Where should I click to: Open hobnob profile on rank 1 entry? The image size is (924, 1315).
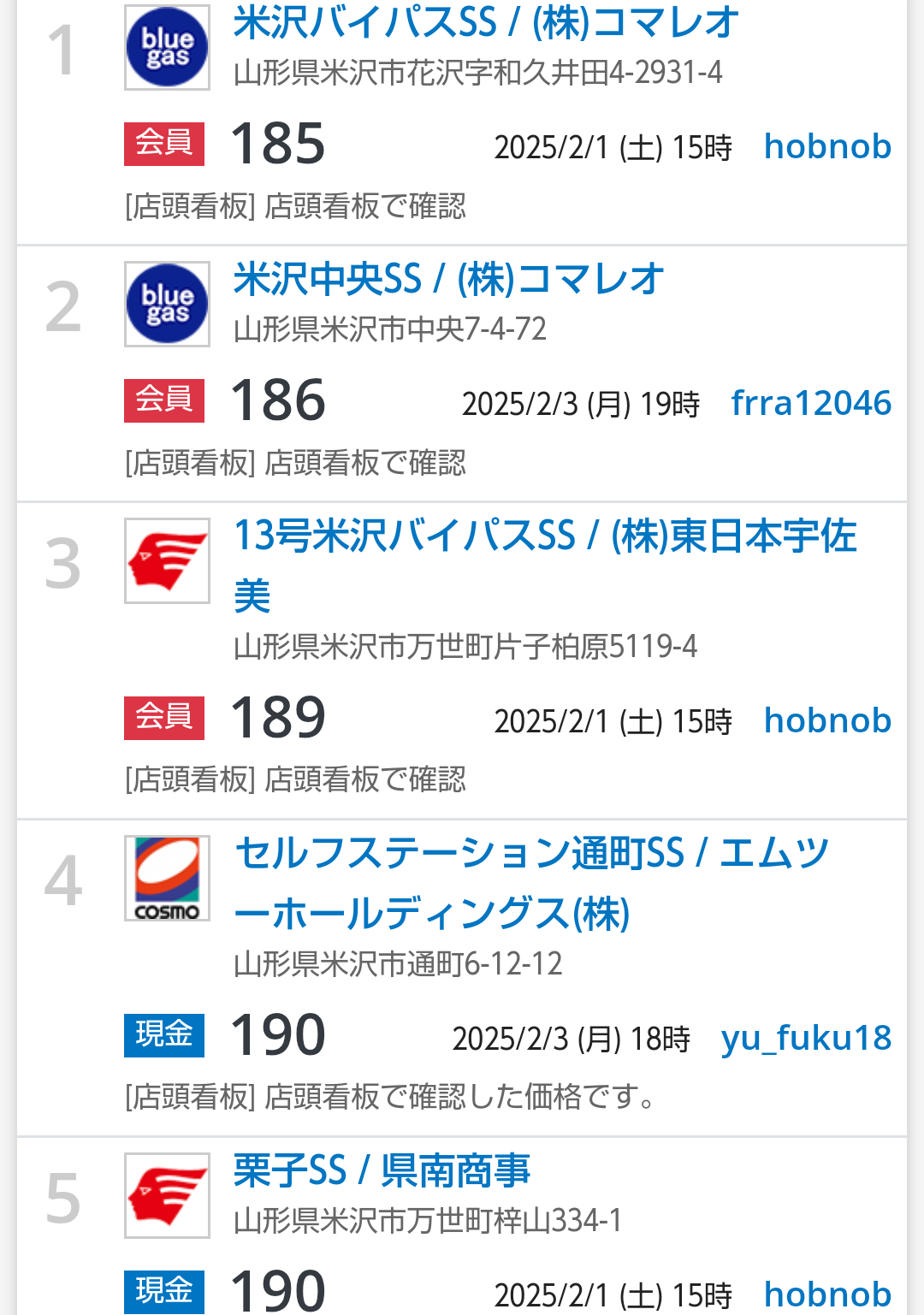827,146
